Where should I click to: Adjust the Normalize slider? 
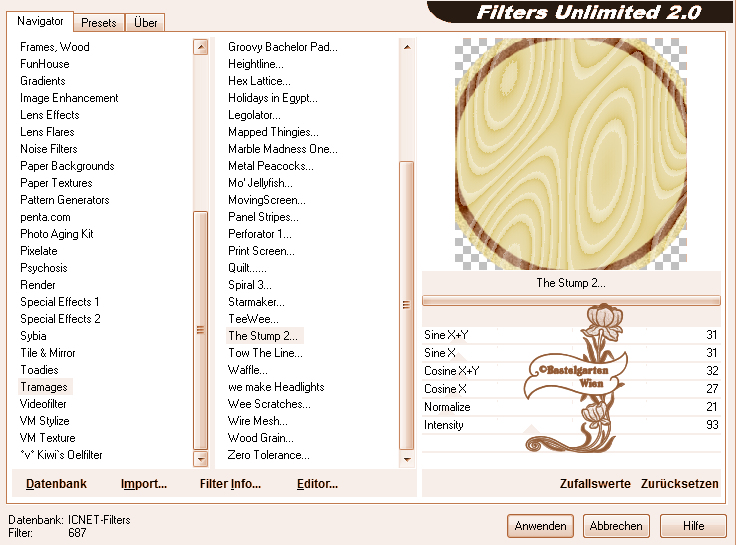coord(571,407)
